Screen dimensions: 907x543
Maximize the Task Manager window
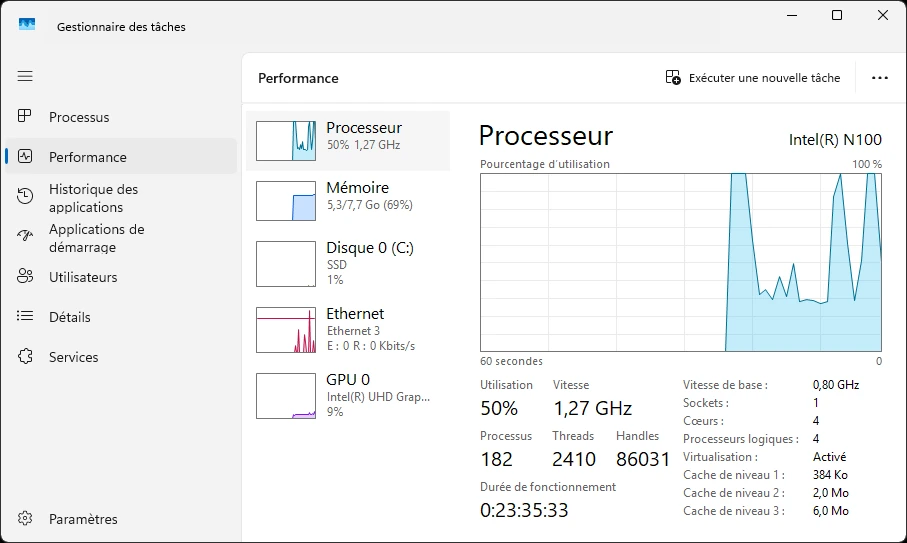(836, 15)
